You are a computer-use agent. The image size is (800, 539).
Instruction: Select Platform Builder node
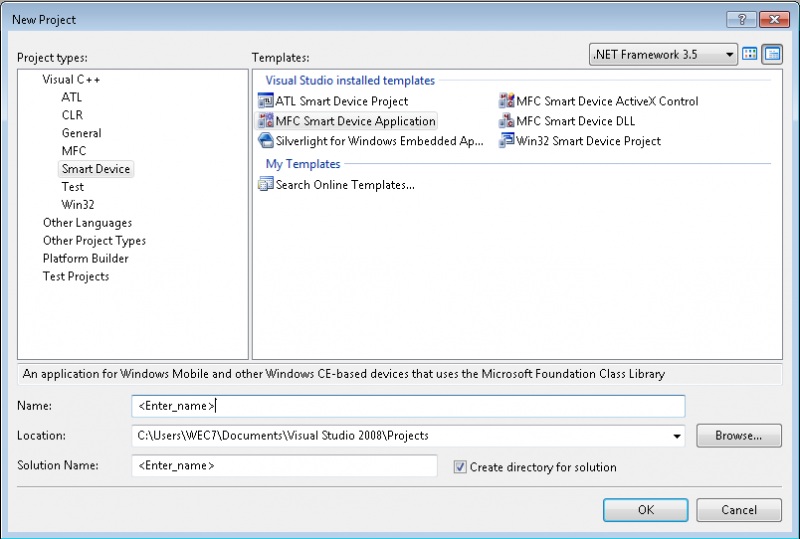[86, 258]
